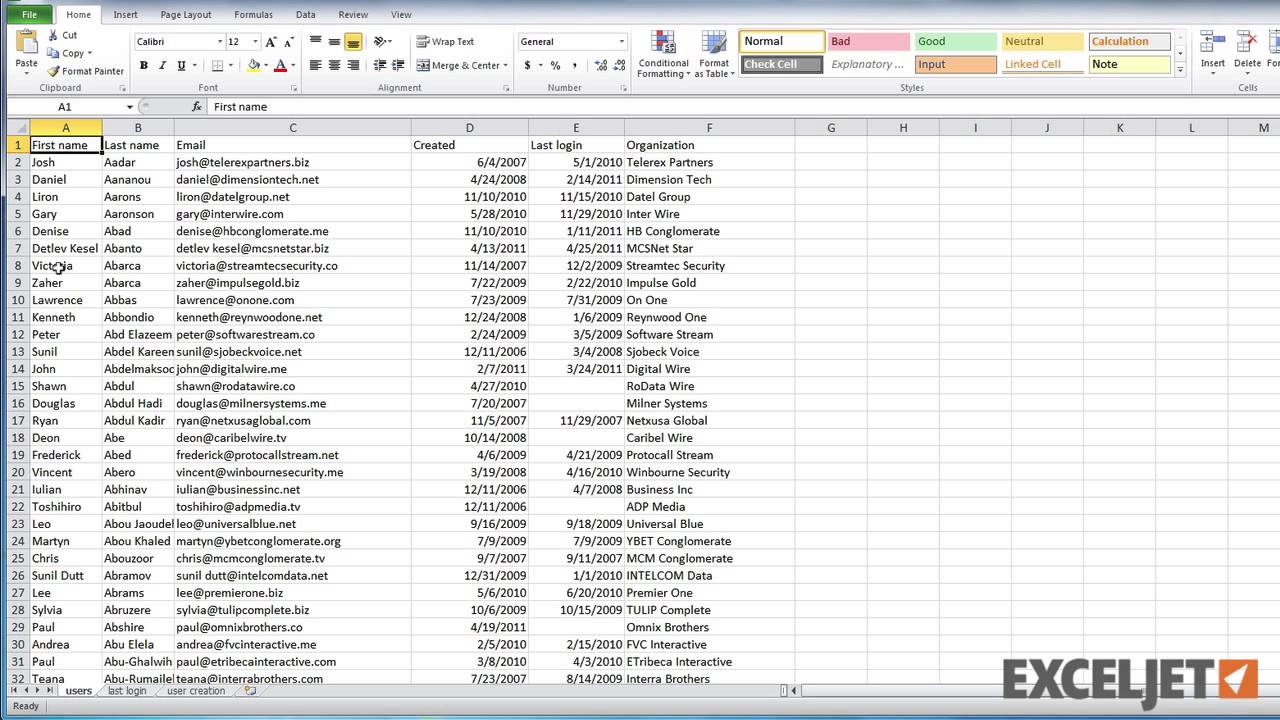Apply Comma Style number format
The width and height of the screenshot is (1280, 720).
pyautogui.click(x=576, y=65)
